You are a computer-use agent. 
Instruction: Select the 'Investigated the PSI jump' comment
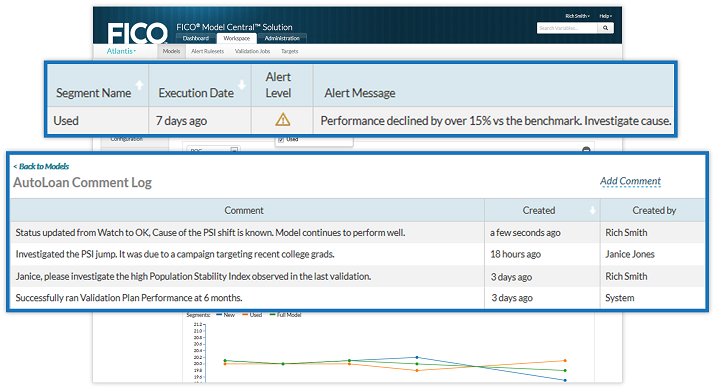click(x=175, y=254)
